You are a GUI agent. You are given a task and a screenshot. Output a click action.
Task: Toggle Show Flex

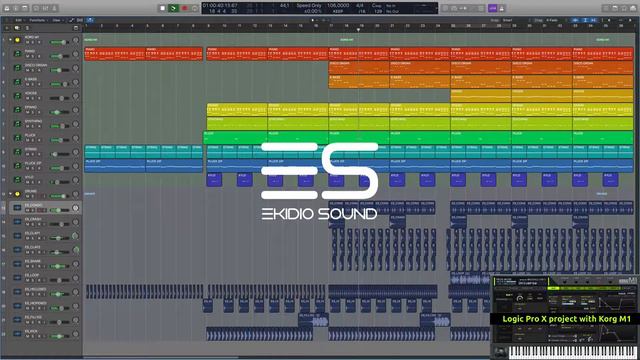coord(80,20)
